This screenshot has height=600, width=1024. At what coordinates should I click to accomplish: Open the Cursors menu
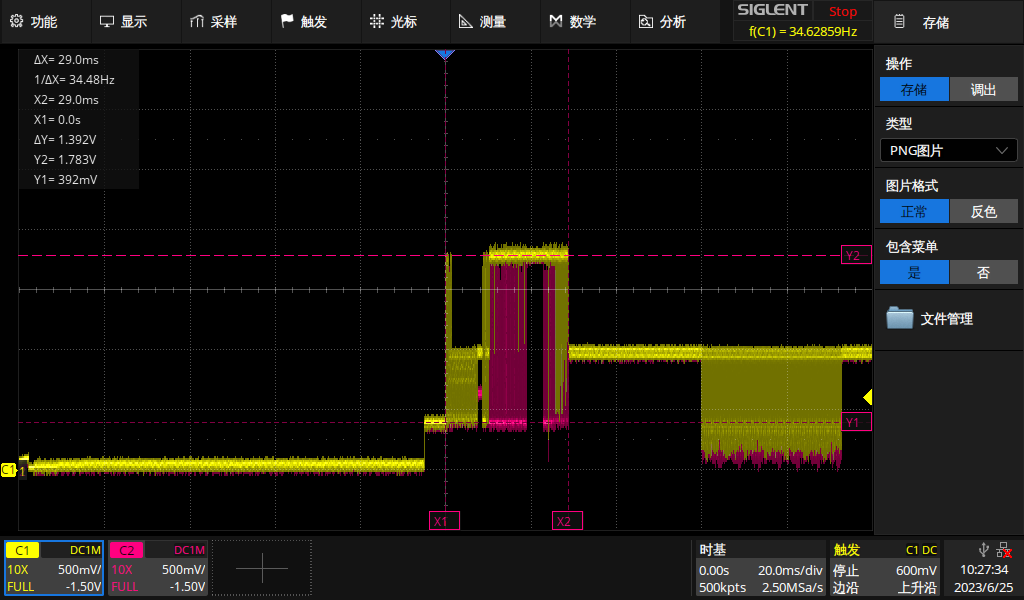(x=393, y=21)
